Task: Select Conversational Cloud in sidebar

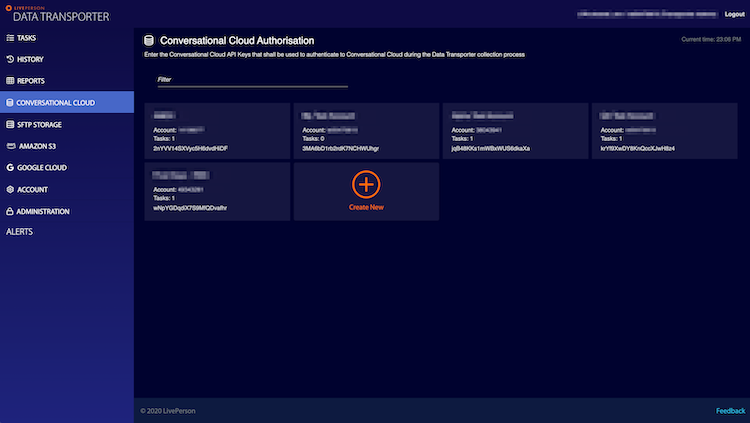Action: click(x=67, y=102)
